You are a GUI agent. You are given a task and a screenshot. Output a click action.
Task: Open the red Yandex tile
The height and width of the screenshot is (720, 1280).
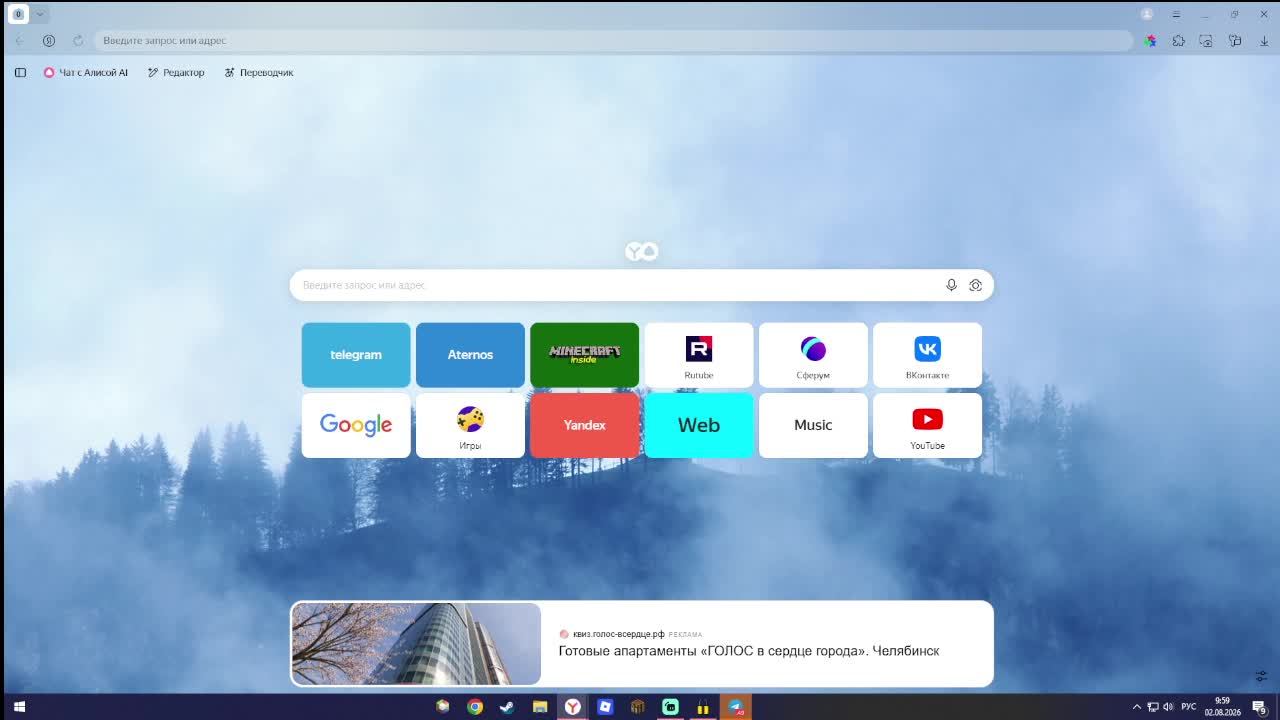pyautogui.click(x=584, y=425)
